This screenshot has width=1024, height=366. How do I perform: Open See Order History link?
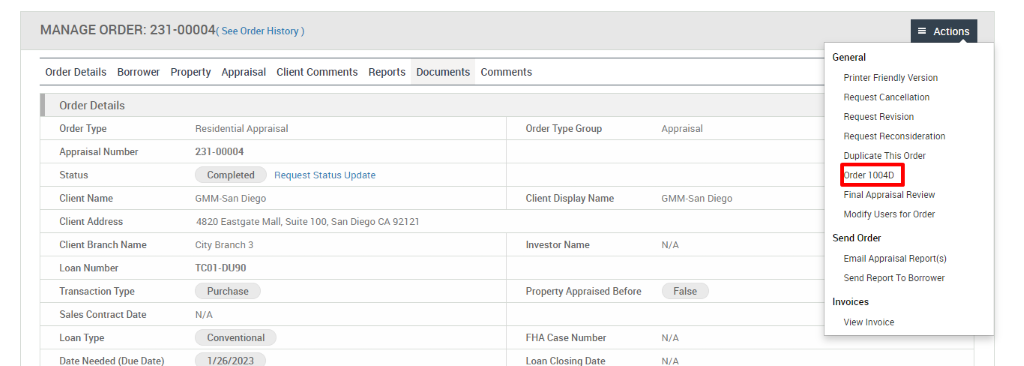pyautogui.click(x=260, y=31)
